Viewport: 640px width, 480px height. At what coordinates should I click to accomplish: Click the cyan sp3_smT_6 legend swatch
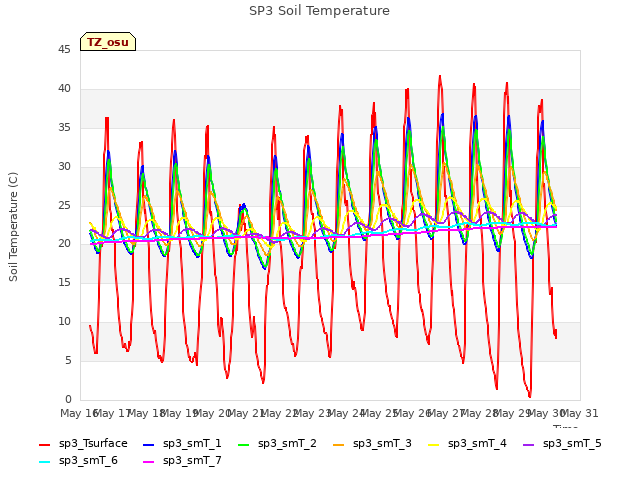pyautogui.click(x=44, y=462)
